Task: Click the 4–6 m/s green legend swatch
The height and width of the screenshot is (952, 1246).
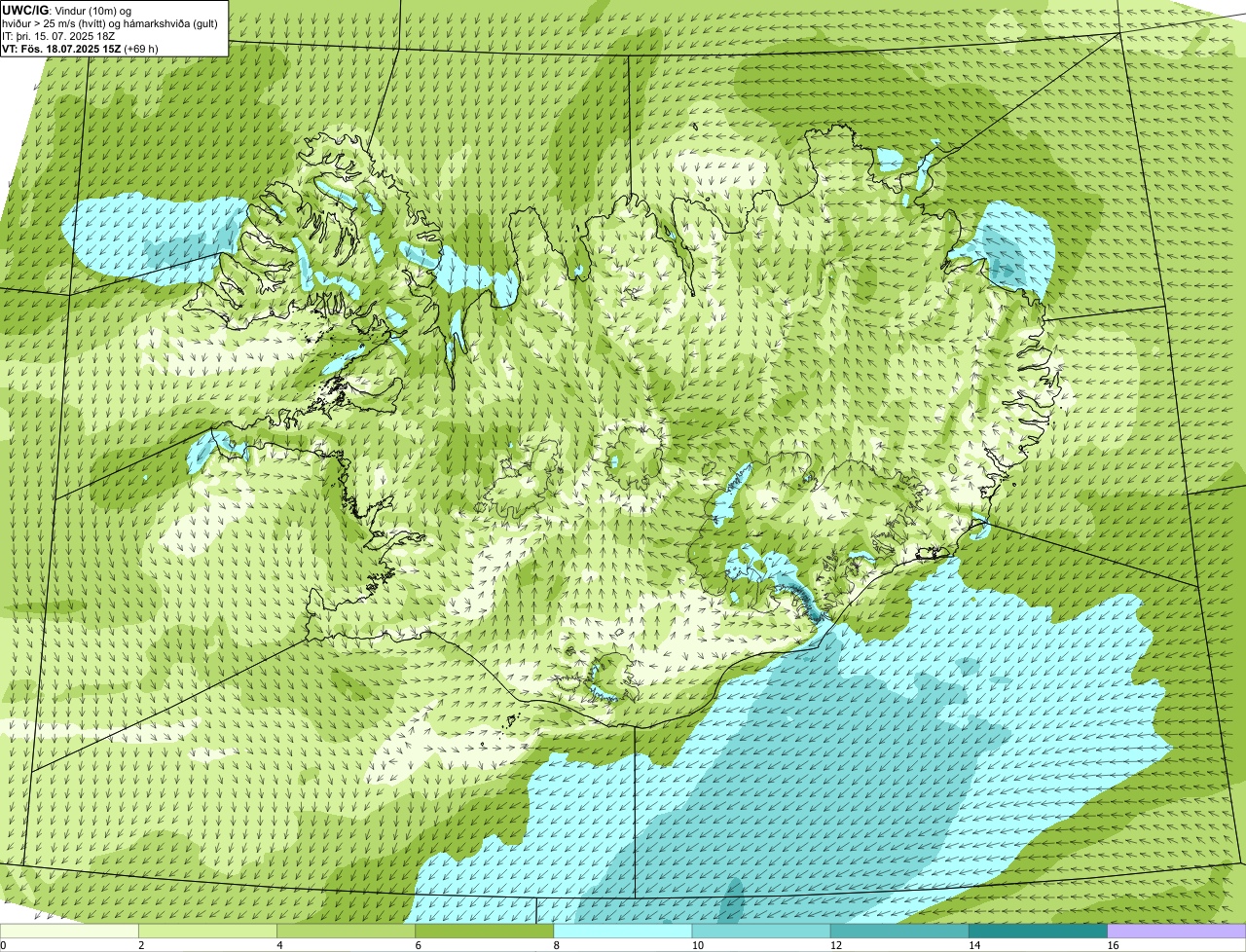Action: point(347,931)
